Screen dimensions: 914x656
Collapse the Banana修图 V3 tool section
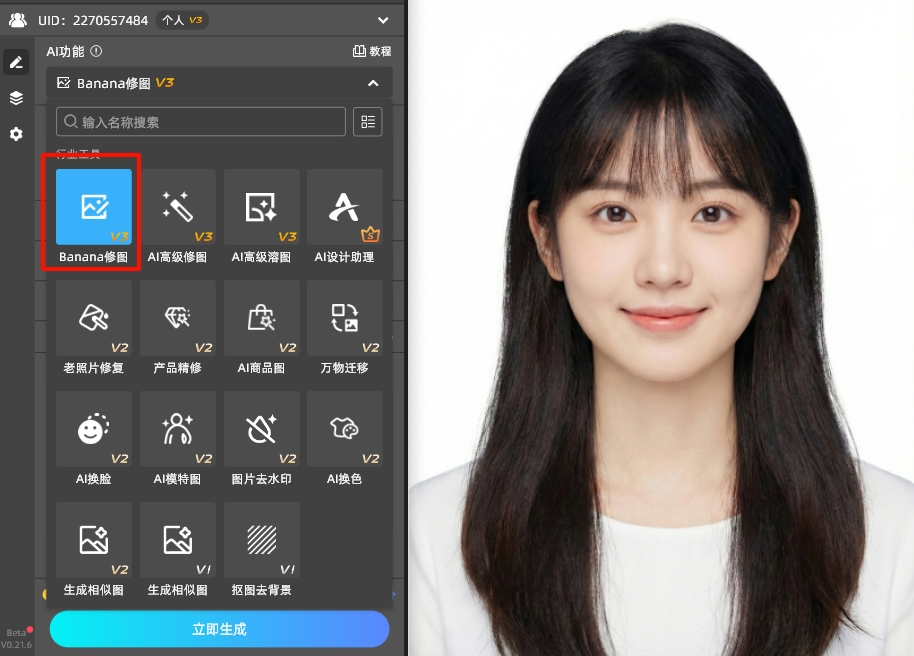373,83
